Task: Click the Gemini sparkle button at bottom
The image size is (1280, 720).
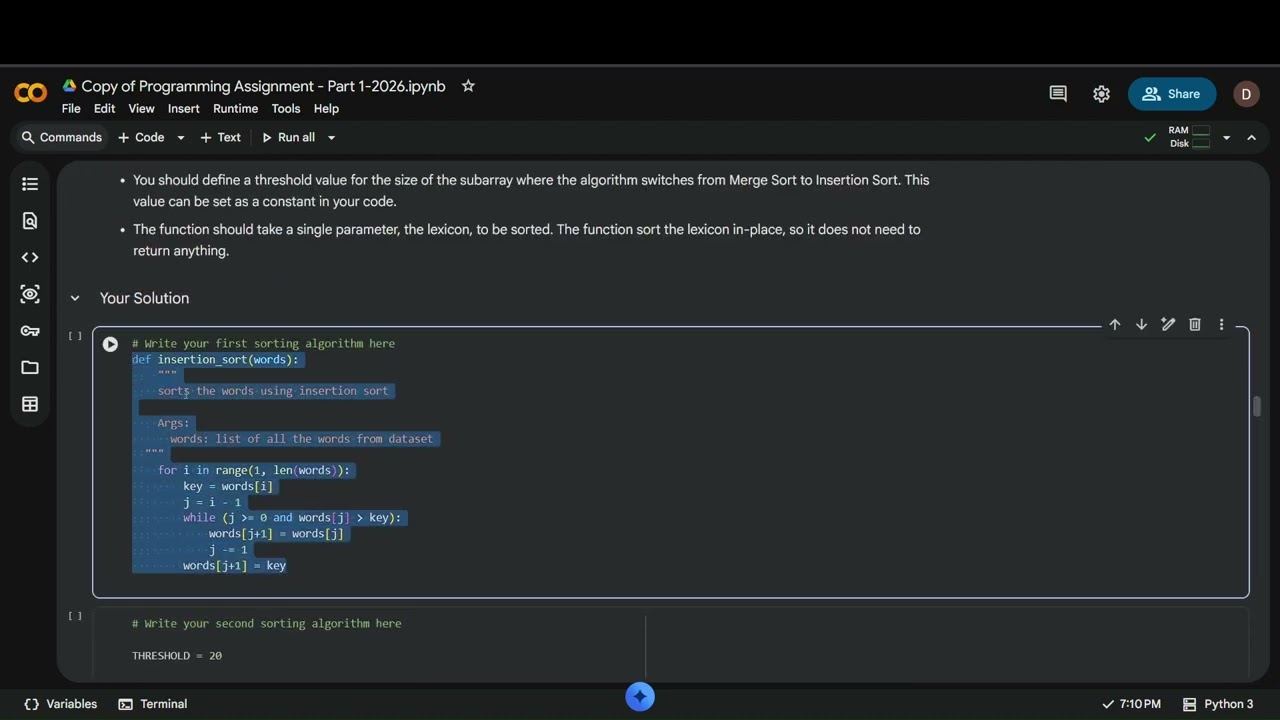Action: click(640, 697)
